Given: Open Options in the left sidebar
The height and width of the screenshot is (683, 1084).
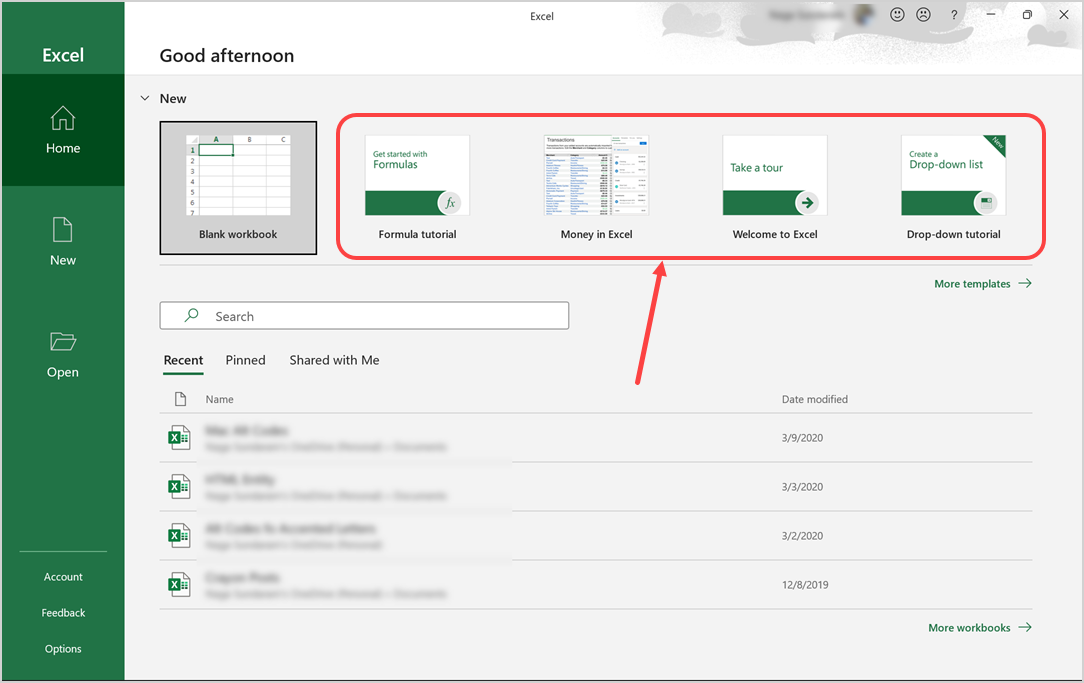Looking at the screenshot, I should 63,649.
